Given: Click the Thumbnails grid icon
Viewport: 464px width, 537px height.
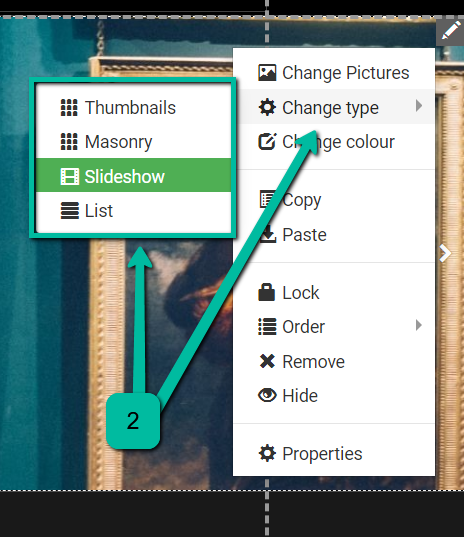Looking at the screenshot, I should [x=69, y=108].
